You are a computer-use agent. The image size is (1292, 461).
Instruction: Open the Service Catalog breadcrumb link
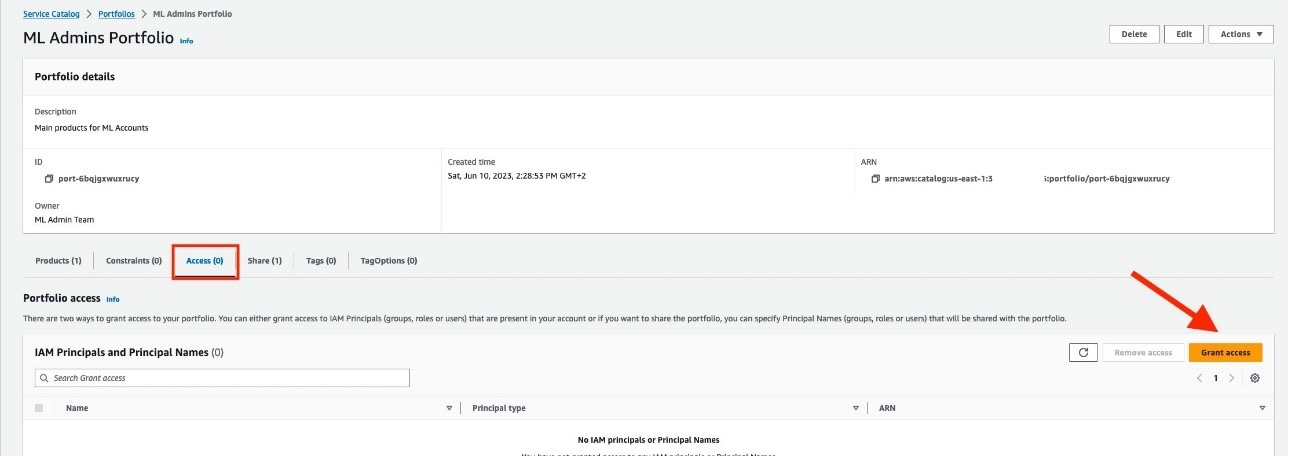coord(53,14)
